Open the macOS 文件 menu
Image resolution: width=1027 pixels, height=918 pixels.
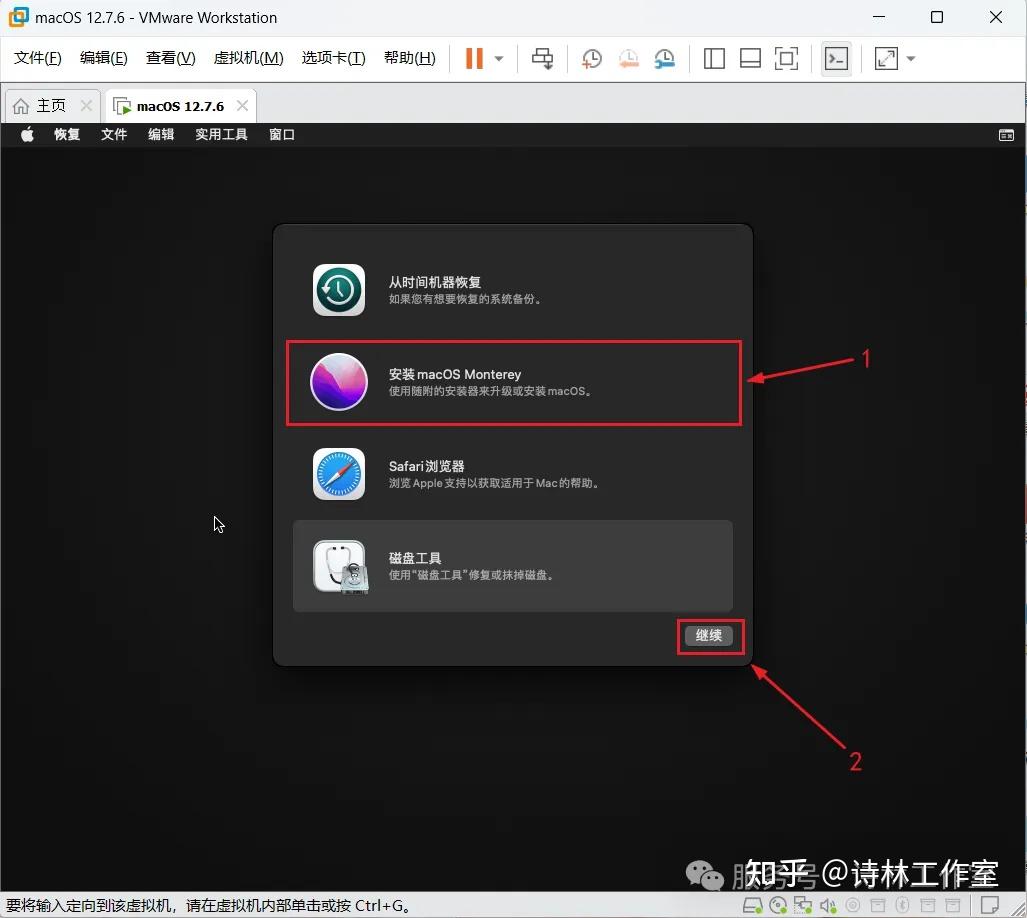pos(114,135)
